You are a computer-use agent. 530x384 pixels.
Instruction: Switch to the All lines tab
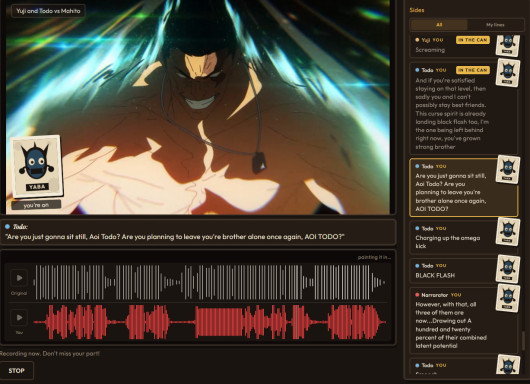(x=439, y=25)
